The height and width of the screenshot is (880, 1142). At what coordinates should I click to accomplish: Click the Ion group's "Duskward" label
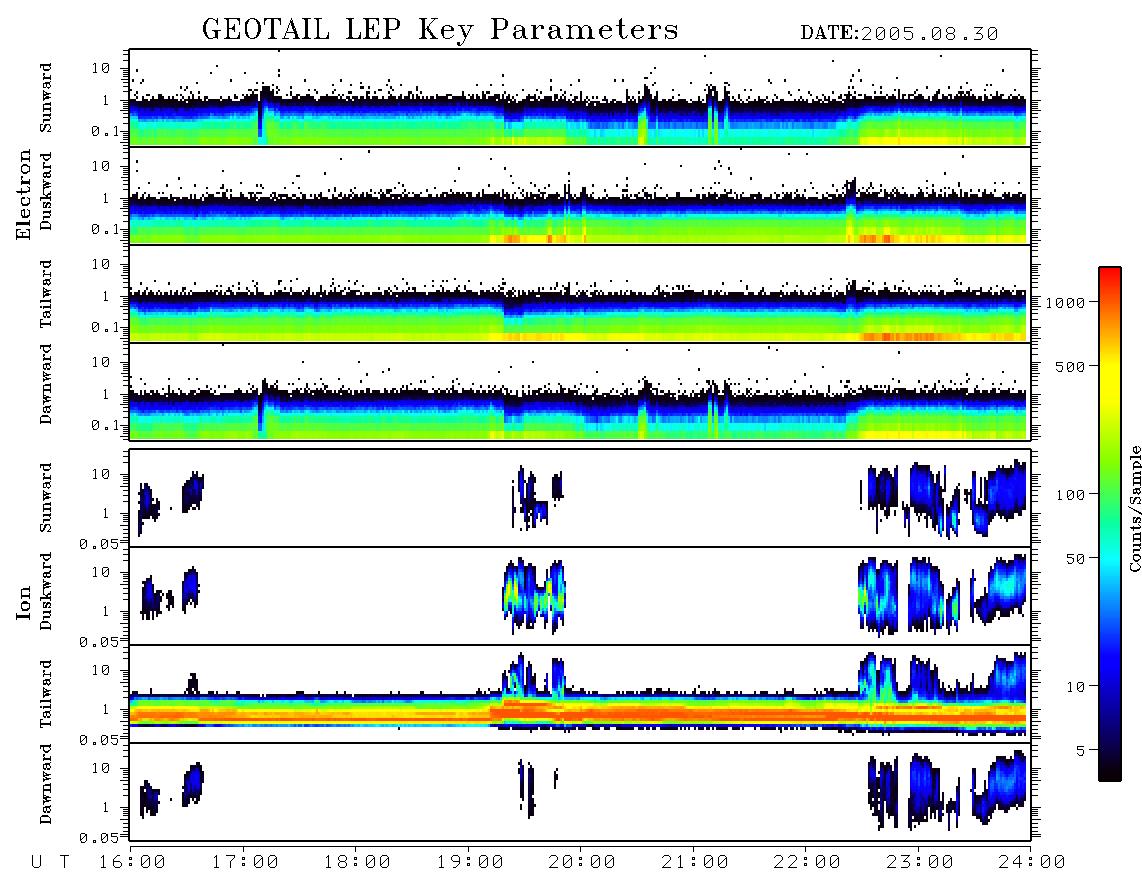tap(46, 591)
